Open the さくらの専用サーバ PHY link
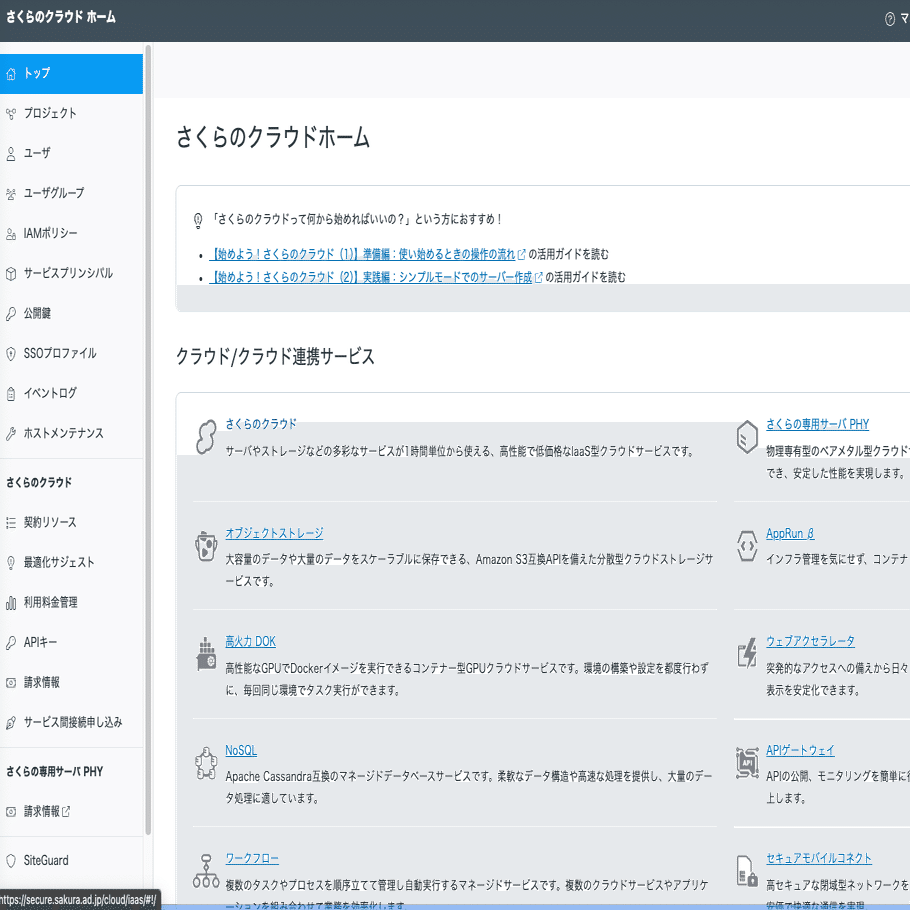The image size is (910, 910). pyautogui.click(x=817, y=424)
